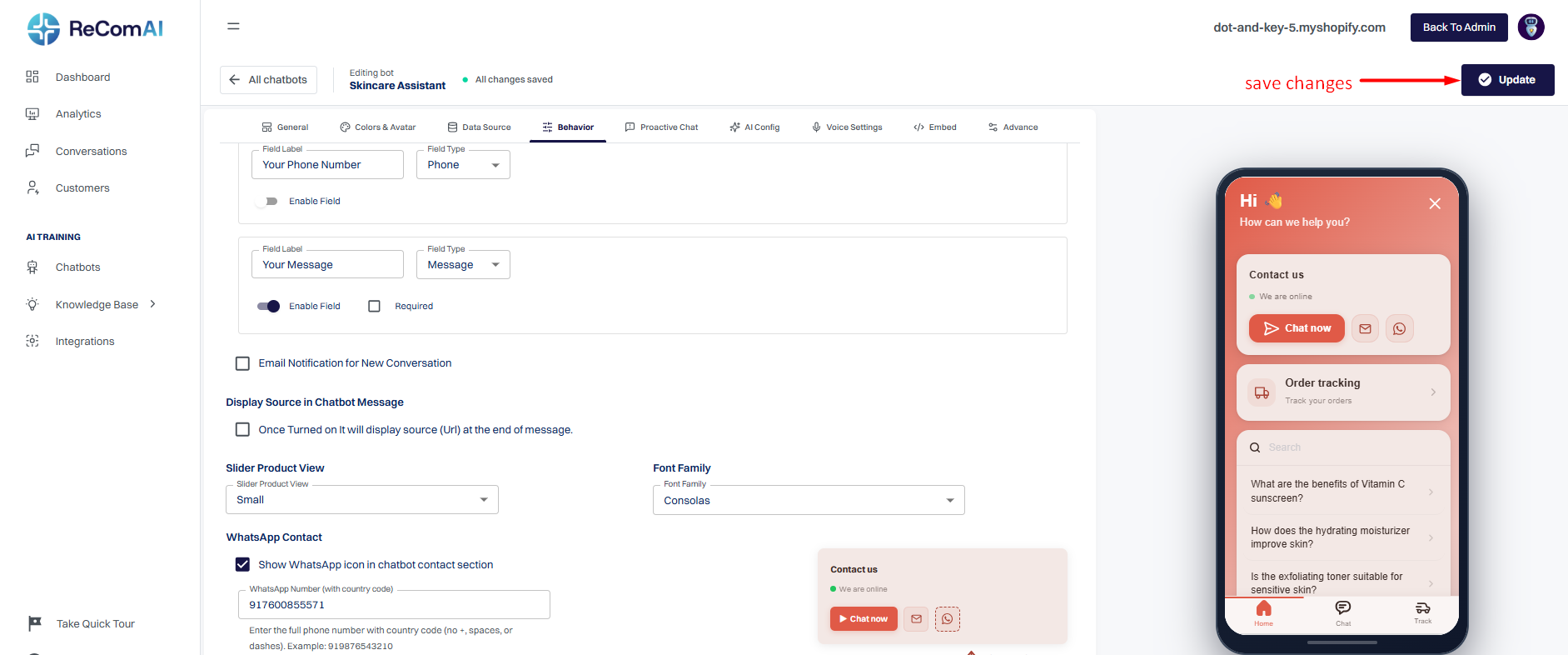Toggle Enable Field for Your Message
This screenshot has width=1568, height=655.
click(268, 306)
